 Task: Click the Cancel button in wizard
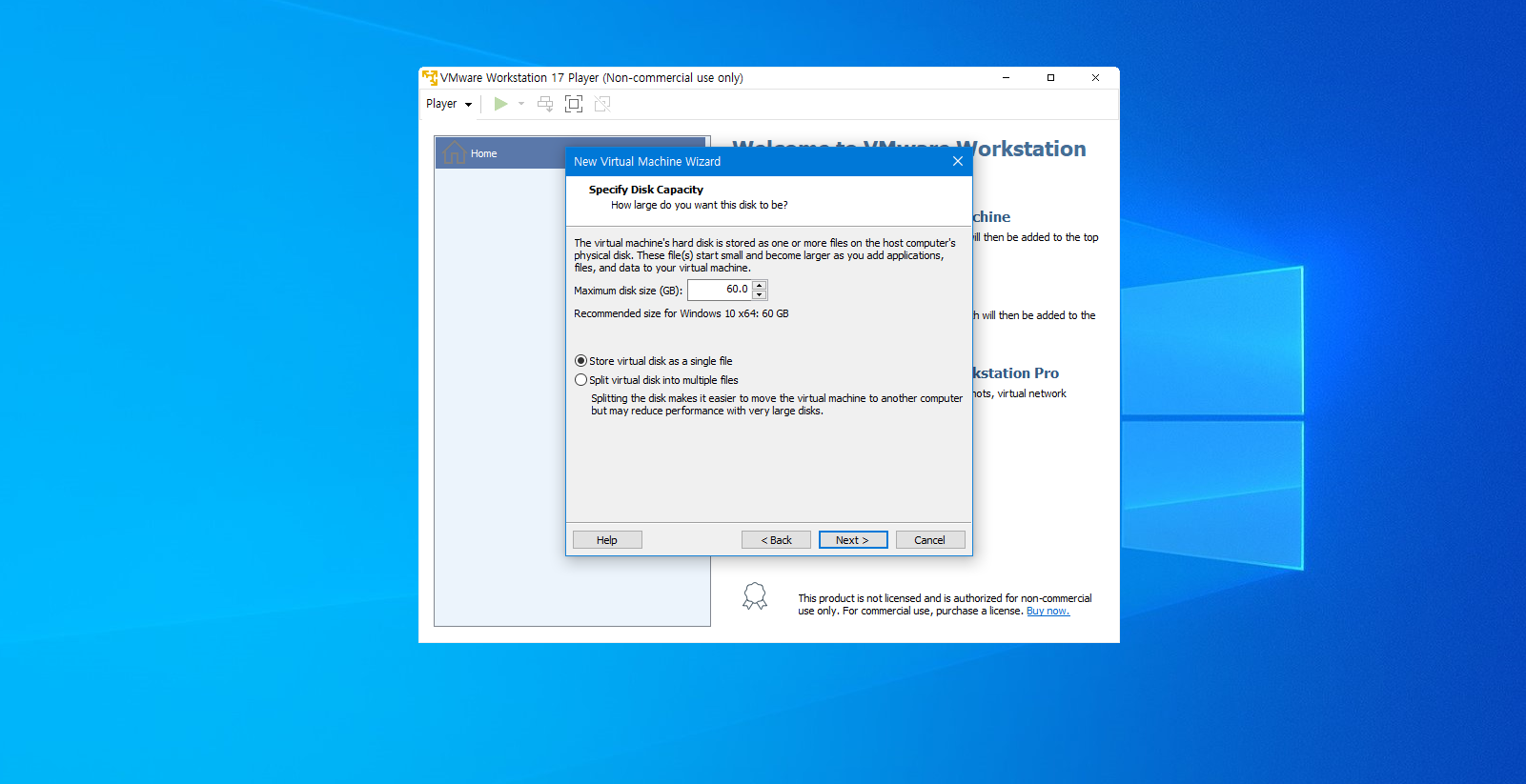tap(930, 540)
